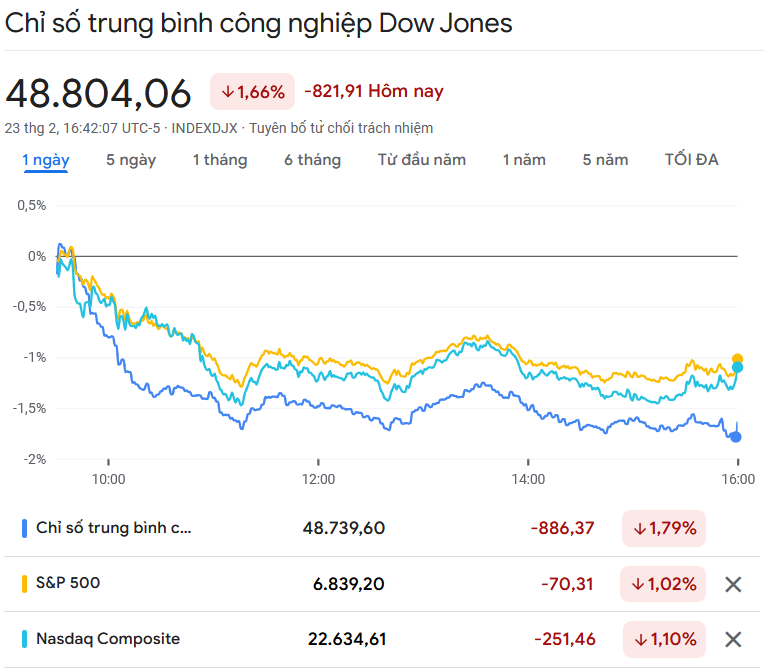This screenshot has height=669, width=765.
Task: Click the down arrow in the 1,66% badge
Action: 227,92
